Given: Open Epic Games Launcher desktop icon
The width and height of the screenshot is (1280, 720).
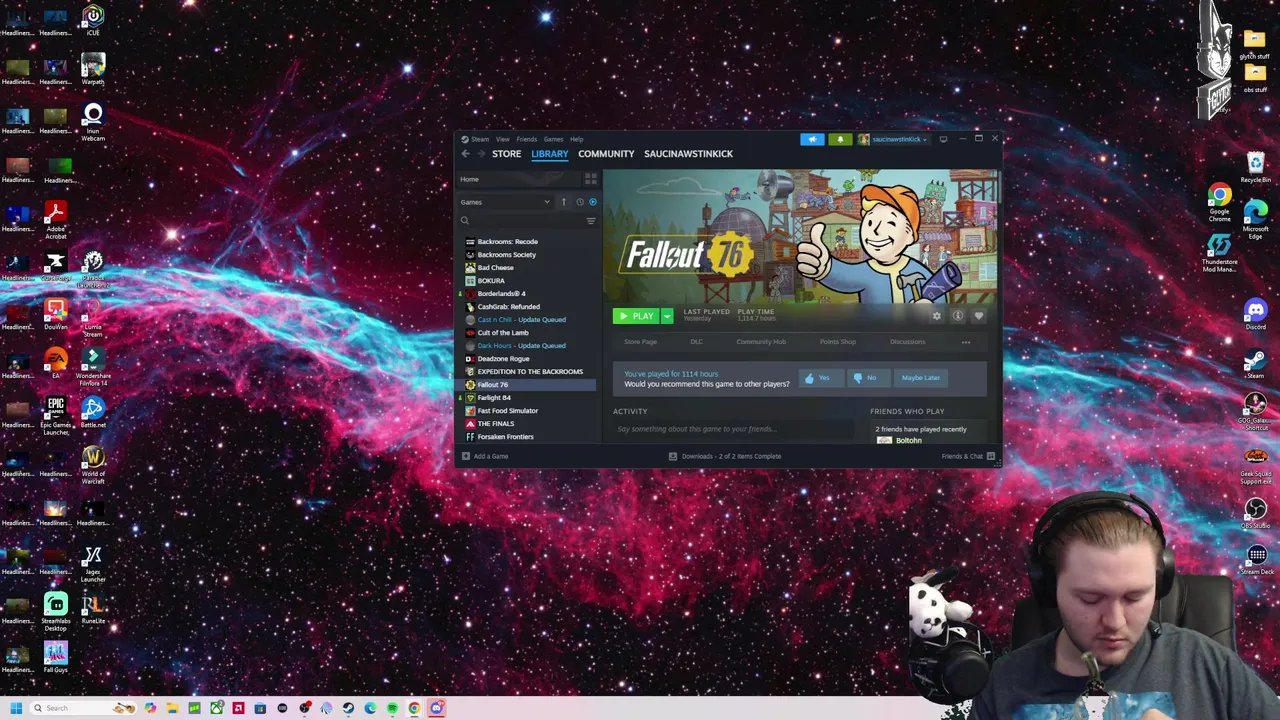Looking at the screenshot, I should (55, 416).
